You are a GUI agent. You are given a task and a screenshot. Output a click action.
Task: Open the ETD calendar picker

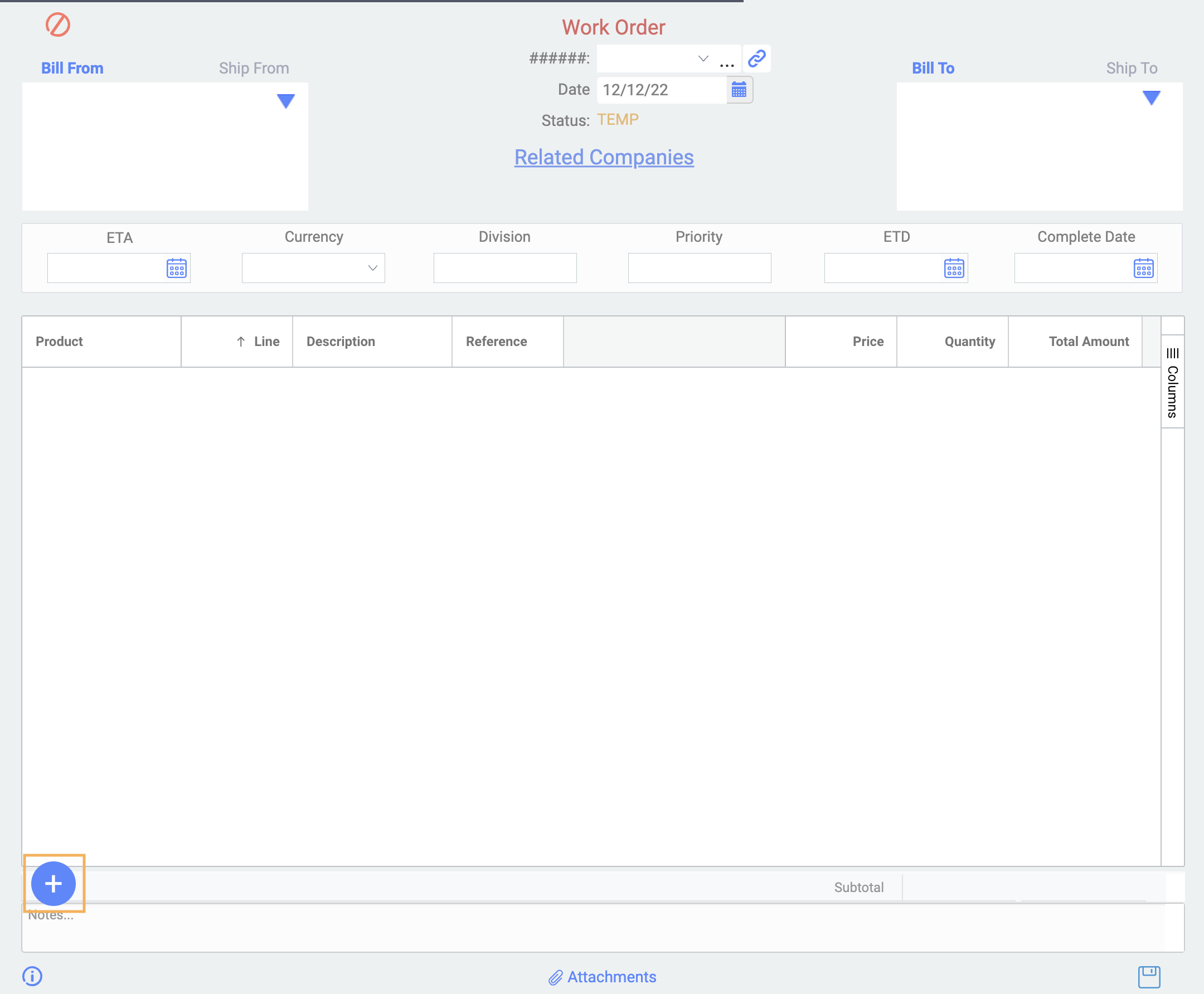tap(954, 268)
